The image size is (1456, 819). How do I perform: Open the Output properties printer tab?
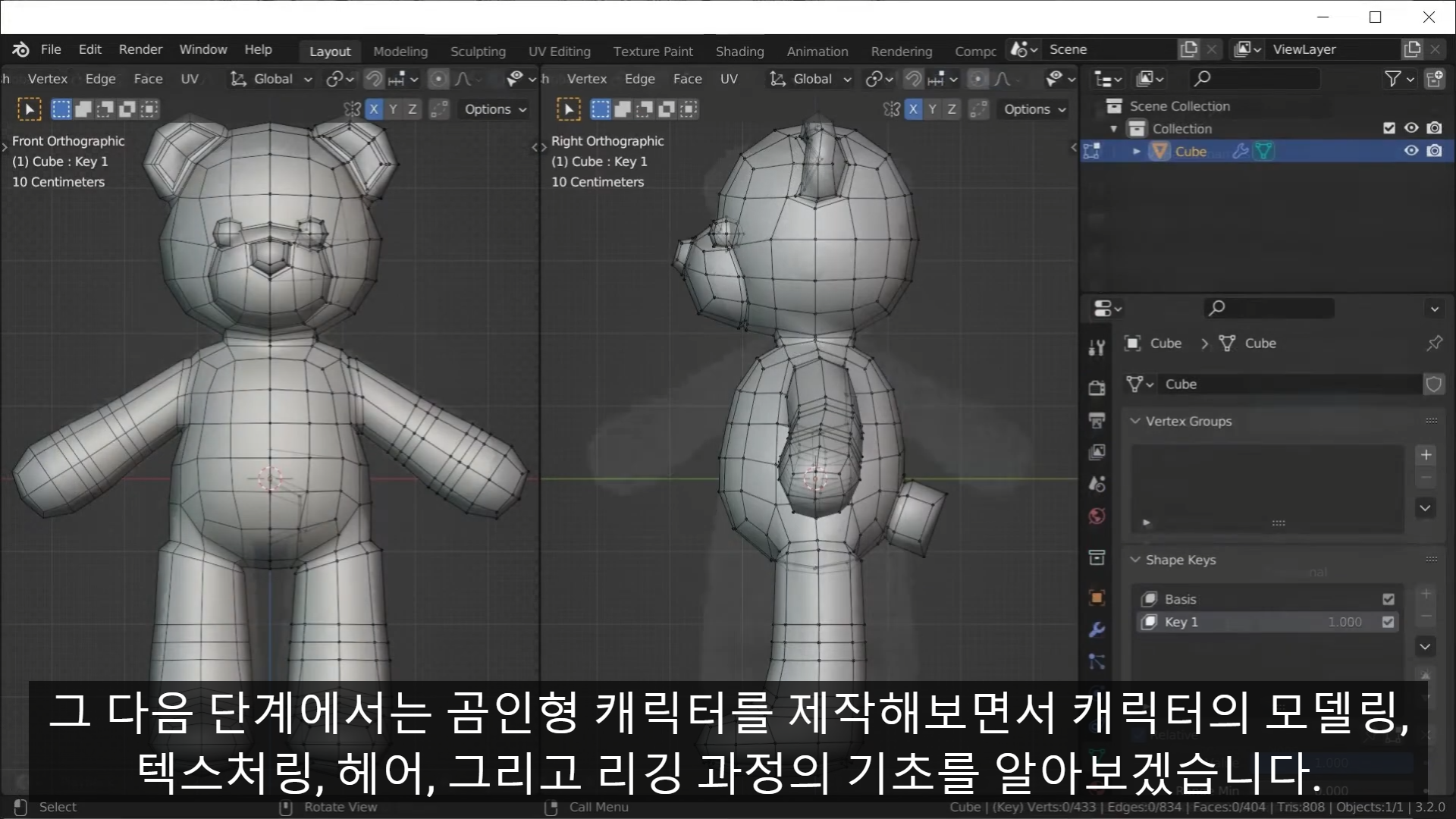coord(1097,420)
